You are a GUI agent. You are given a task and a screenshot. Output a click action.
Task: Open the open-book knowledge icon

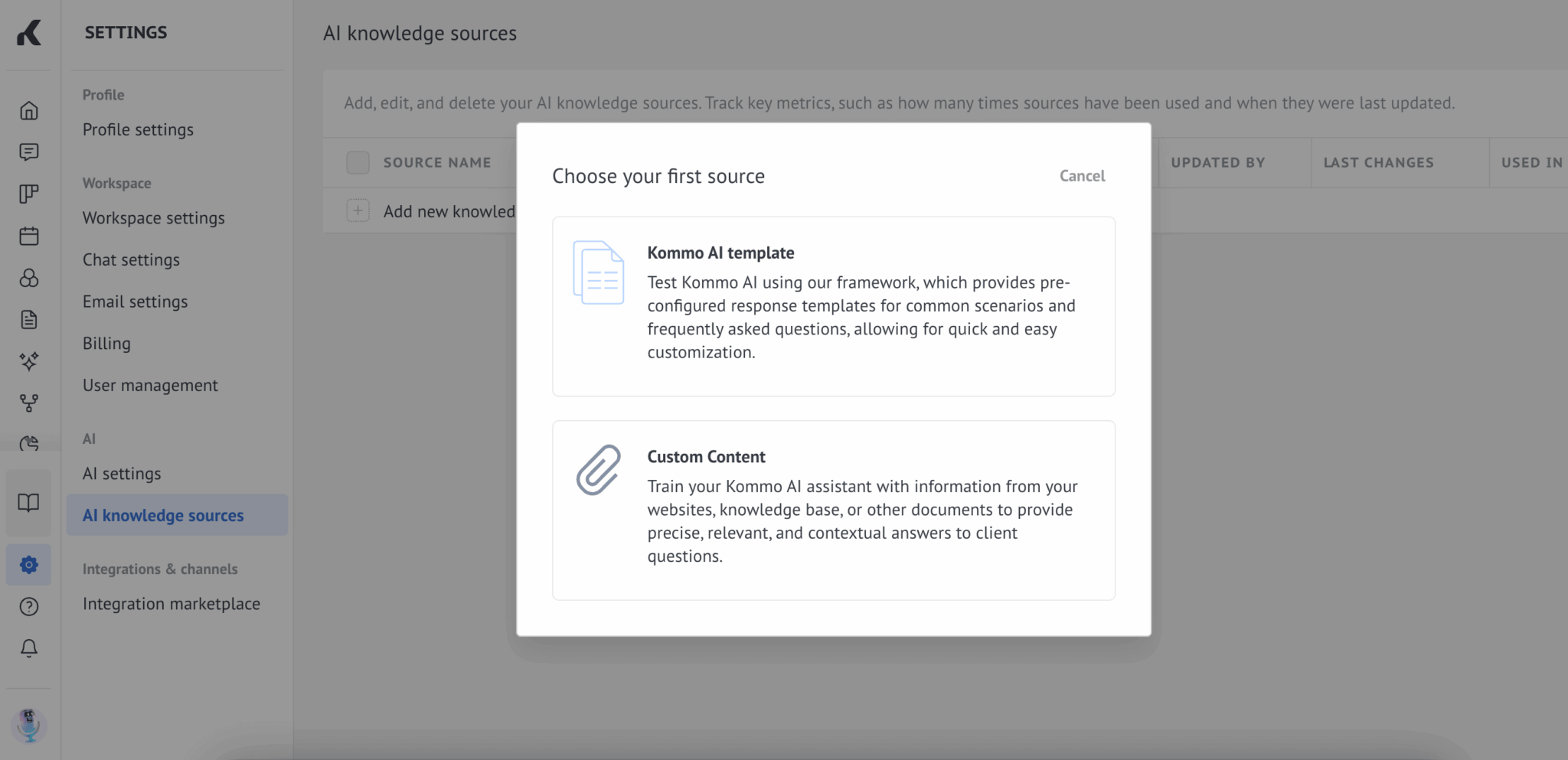point(29,503)
